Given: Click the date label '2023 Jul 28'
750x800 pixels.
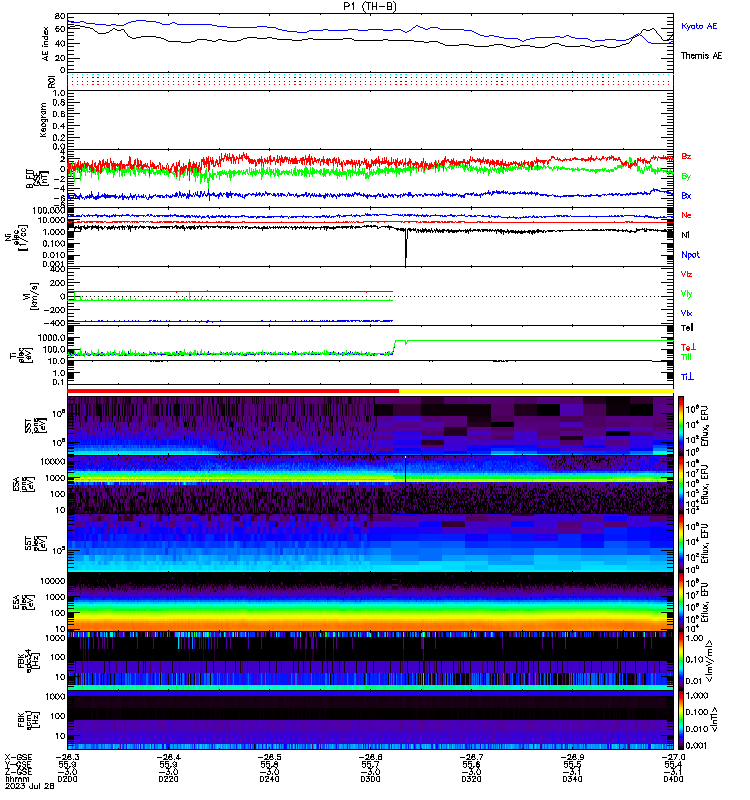Looking at the screenshot, I should (30, 786).
